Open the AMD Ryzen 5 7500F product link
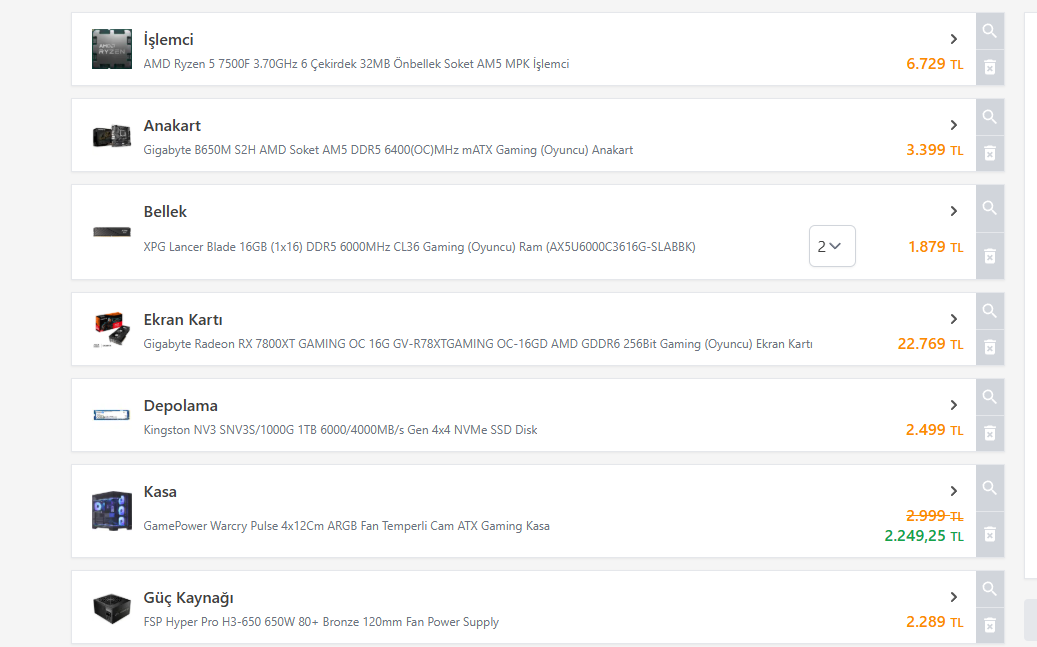Screen dimensions: 1037x647 (x=356, y=64)
